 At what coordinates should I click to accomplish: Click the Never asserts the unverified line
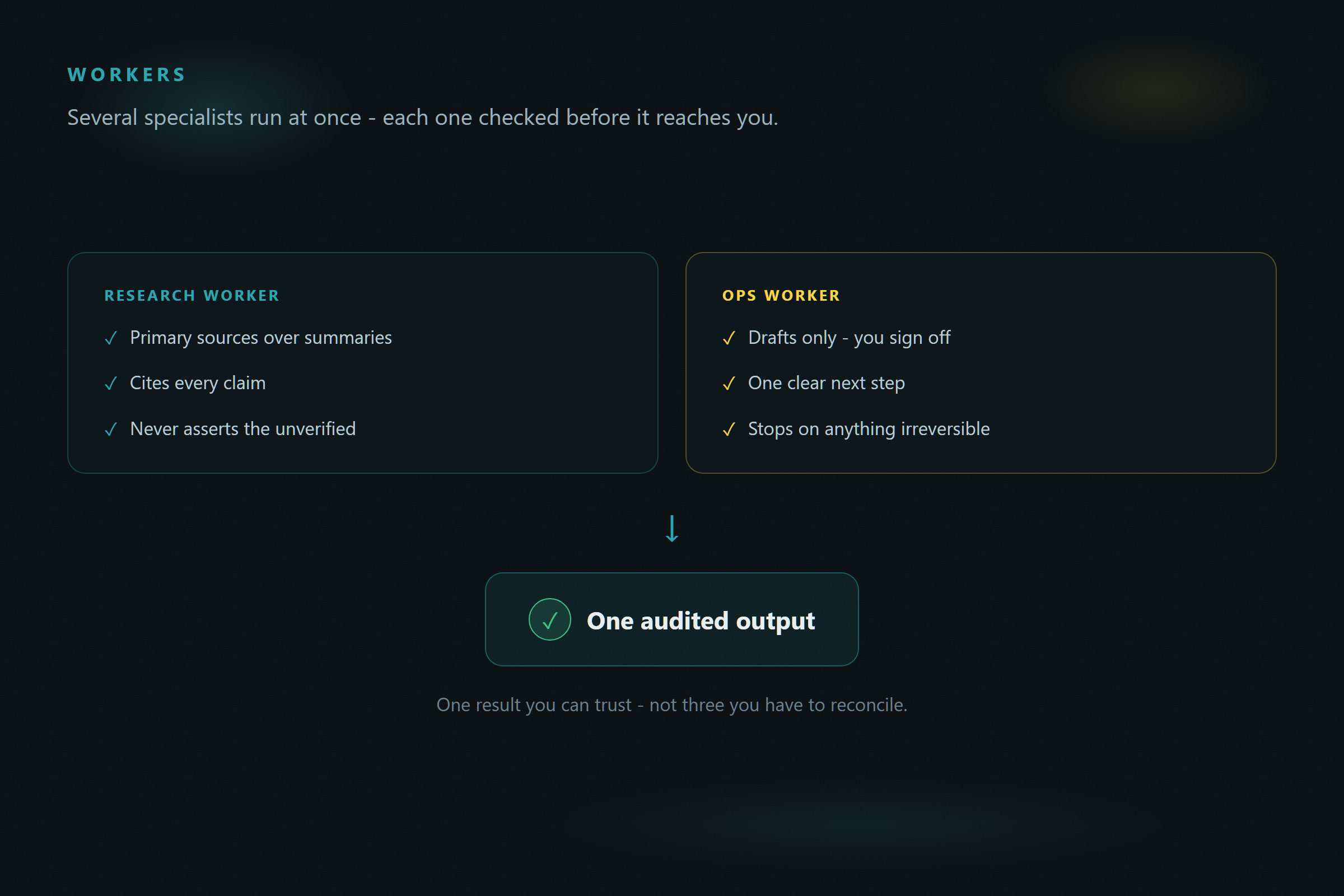click(243, 428)
